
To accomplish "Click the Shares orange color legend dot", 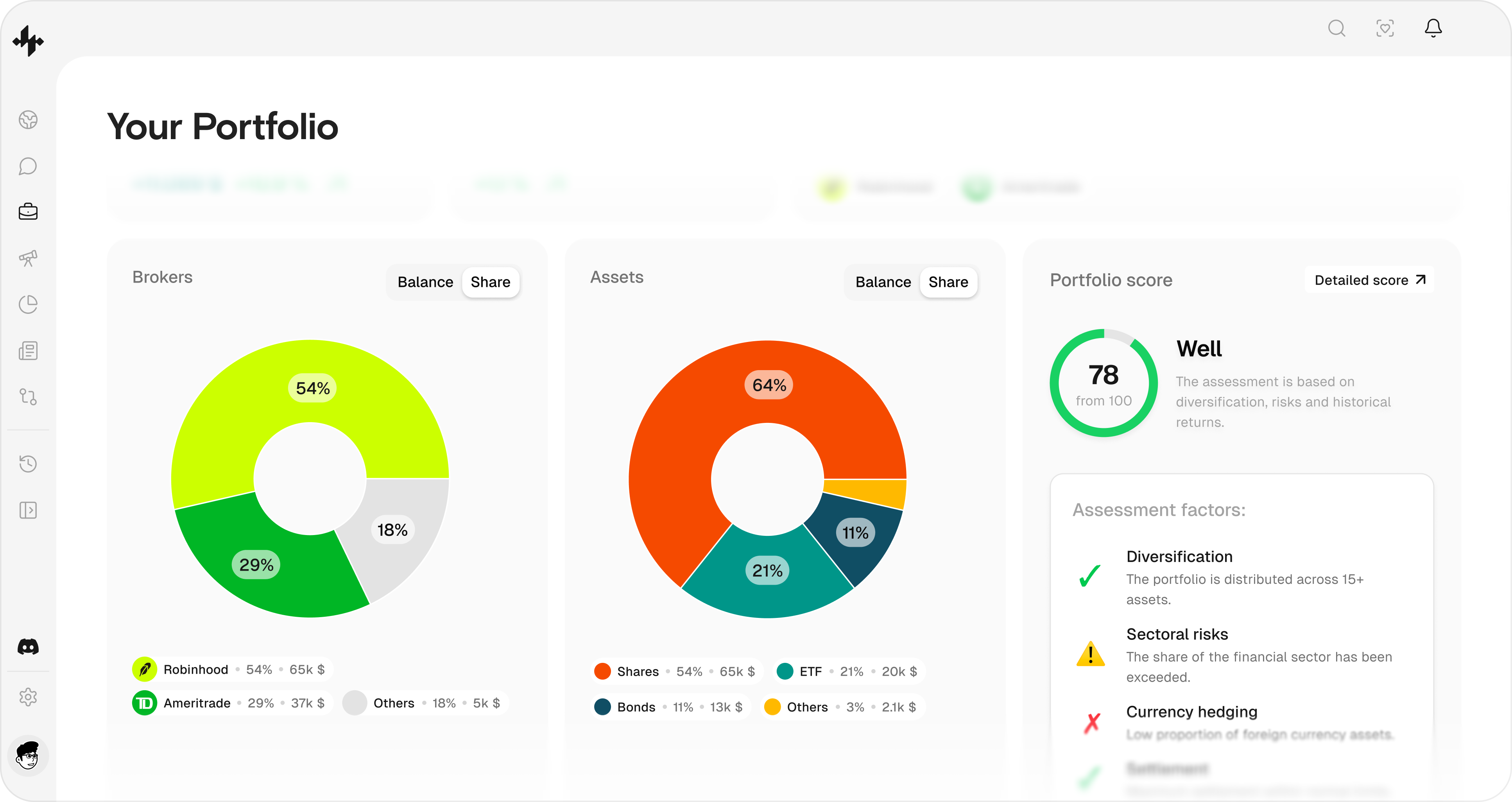I will pos(602,671).
